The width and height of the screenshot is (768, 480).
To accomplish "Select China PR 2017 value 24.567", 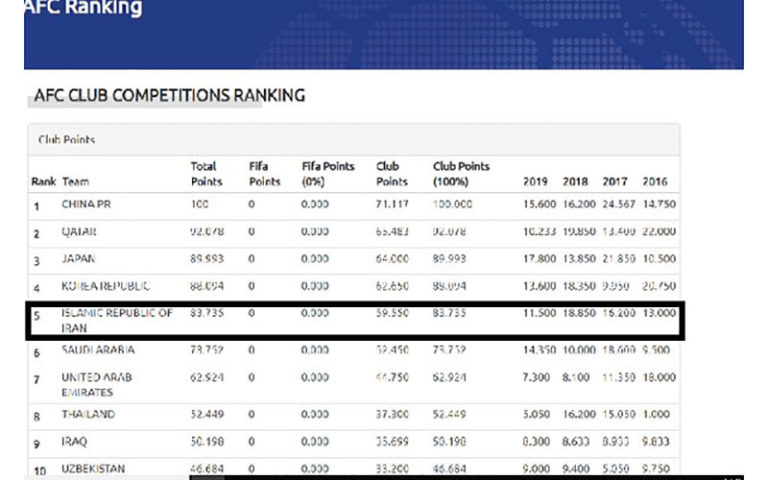I will point(619,204).
